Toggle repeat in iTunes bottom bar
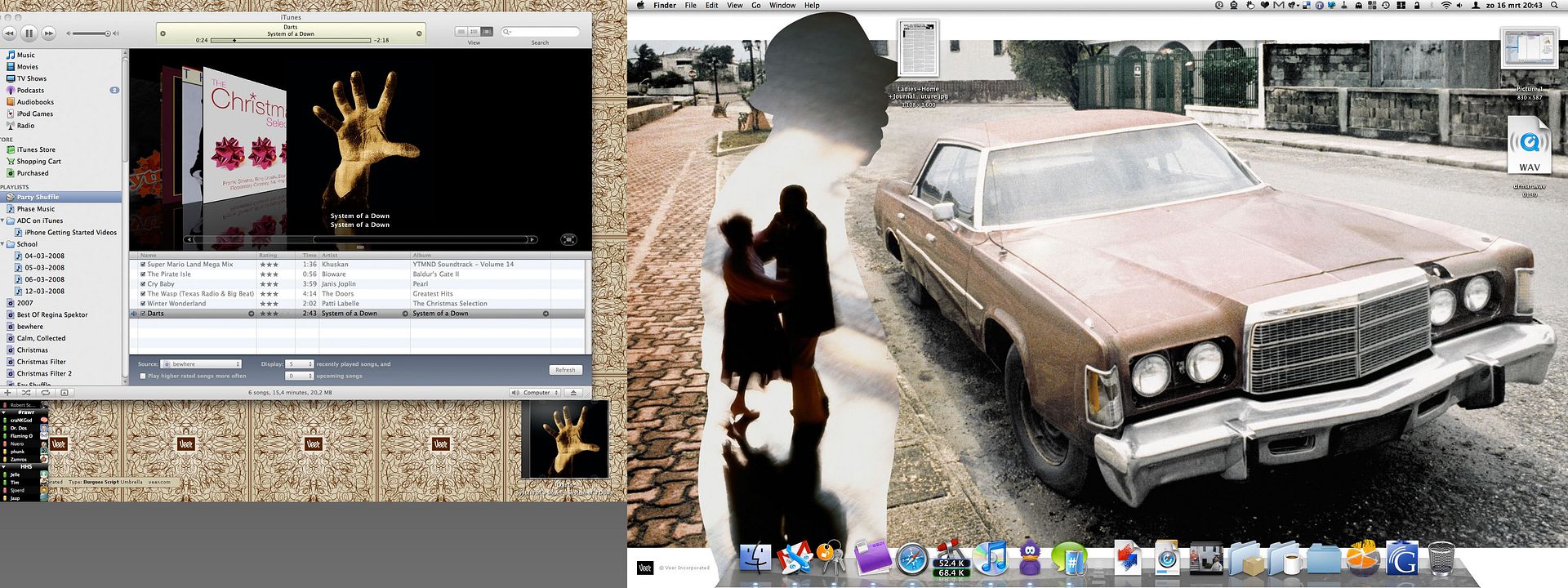This screenshot has height=588, width=1568. (45, 393)
